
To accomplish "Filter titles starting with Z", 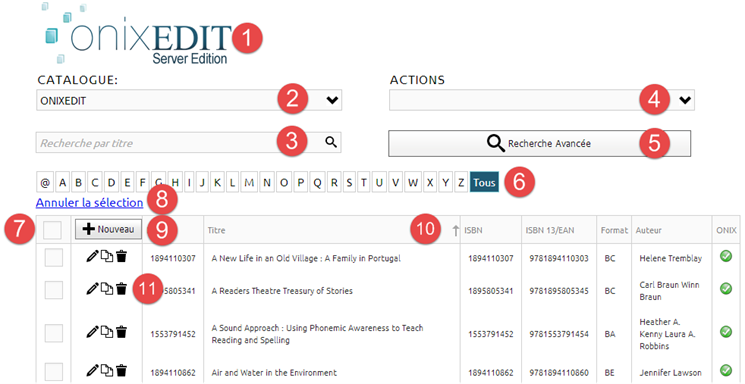I will (x=460, y=183).
